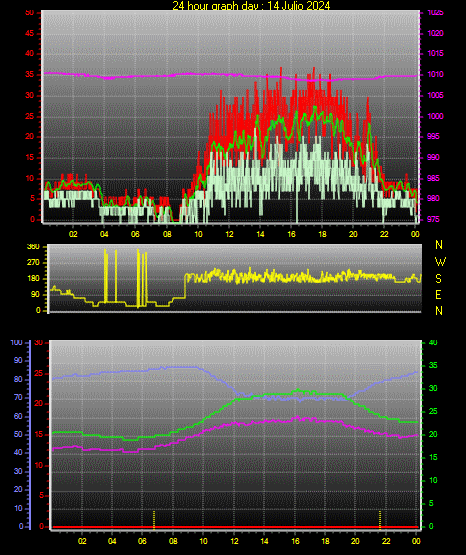Click the magenta 990 pressure axis label
The image size is (466, 555).
pyautogui.click(x=433, y=157)
